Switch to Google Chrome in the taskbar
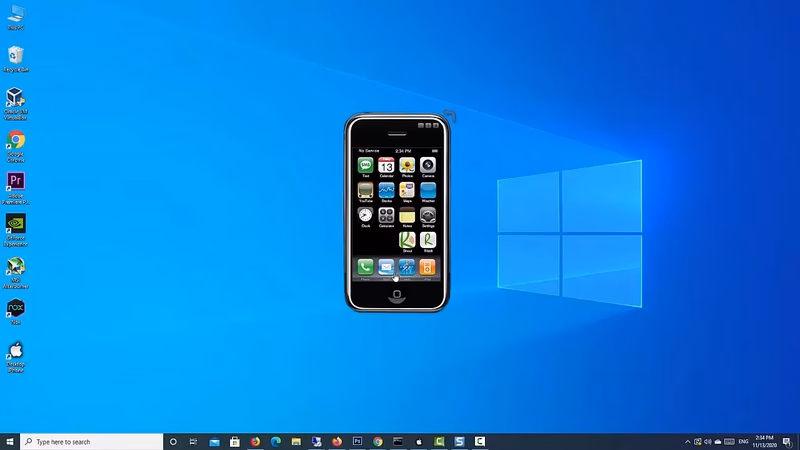800x450 pixels. coord(378,442)
